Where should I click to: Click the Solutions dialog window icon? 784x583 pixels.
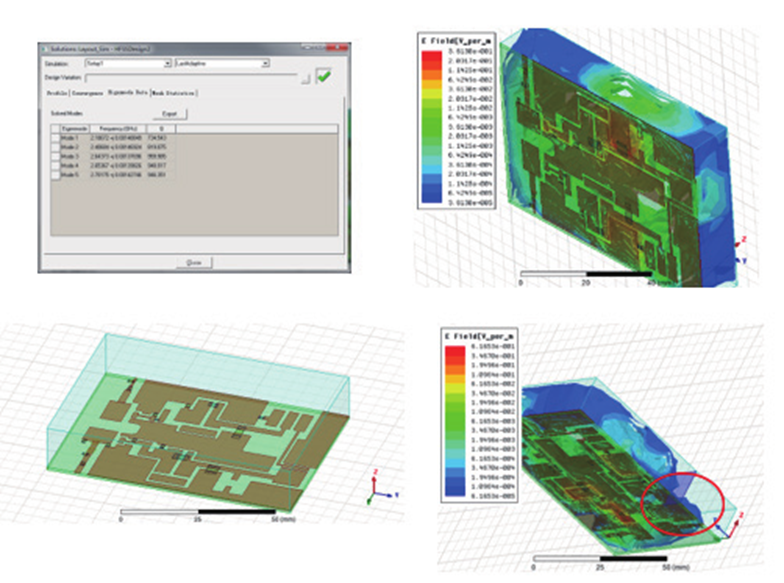44,48
